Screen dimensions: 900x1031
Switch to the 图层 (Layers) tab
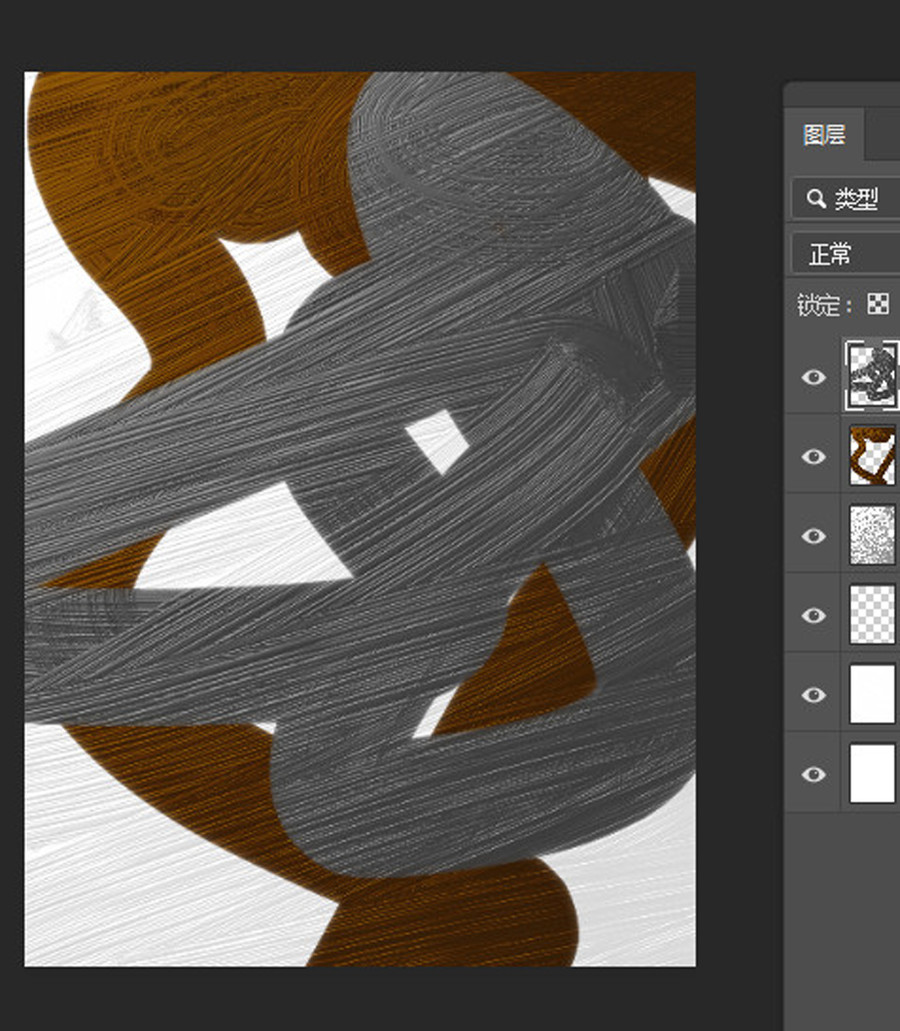[824, 135]
